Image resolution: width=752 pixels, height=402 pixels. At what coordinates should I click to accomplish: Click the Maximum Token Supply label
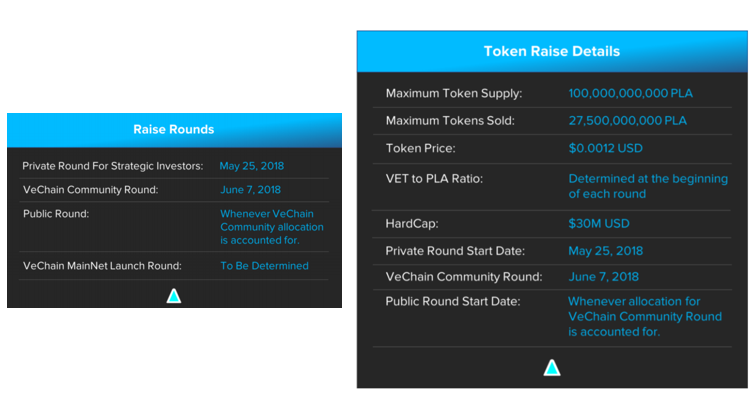click(454, 93)
